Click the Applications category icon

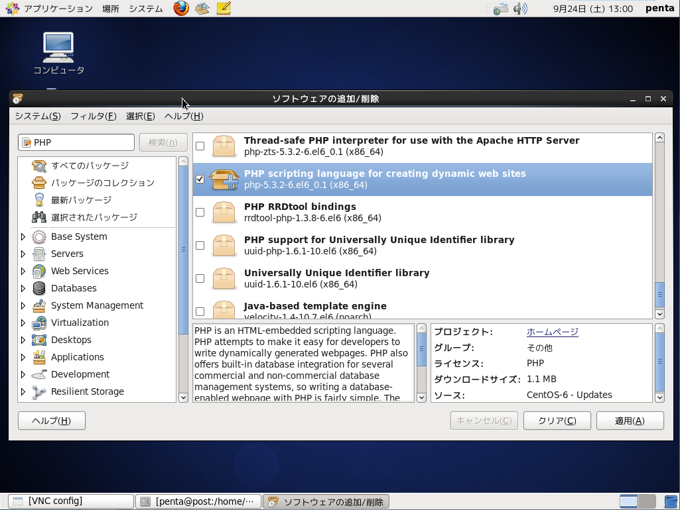[39, 357]
